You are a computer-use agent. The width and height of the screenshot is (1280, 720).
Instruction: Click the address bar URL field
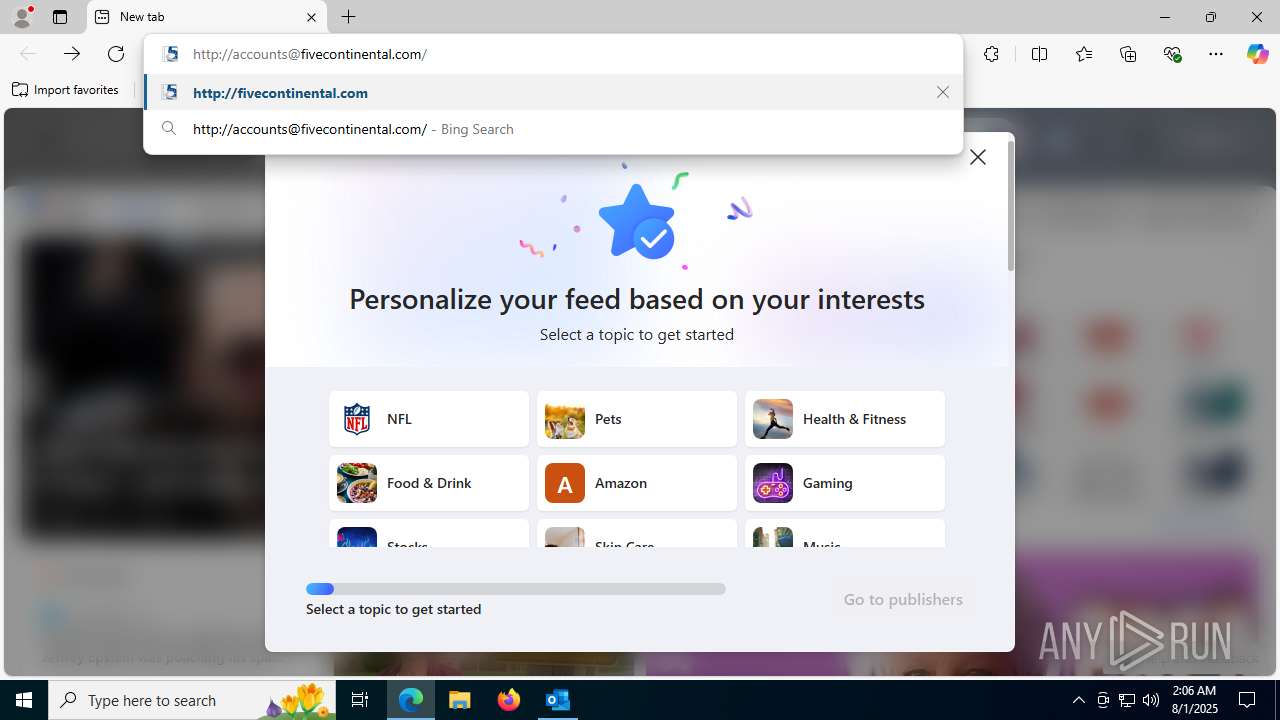click(553, 54)
